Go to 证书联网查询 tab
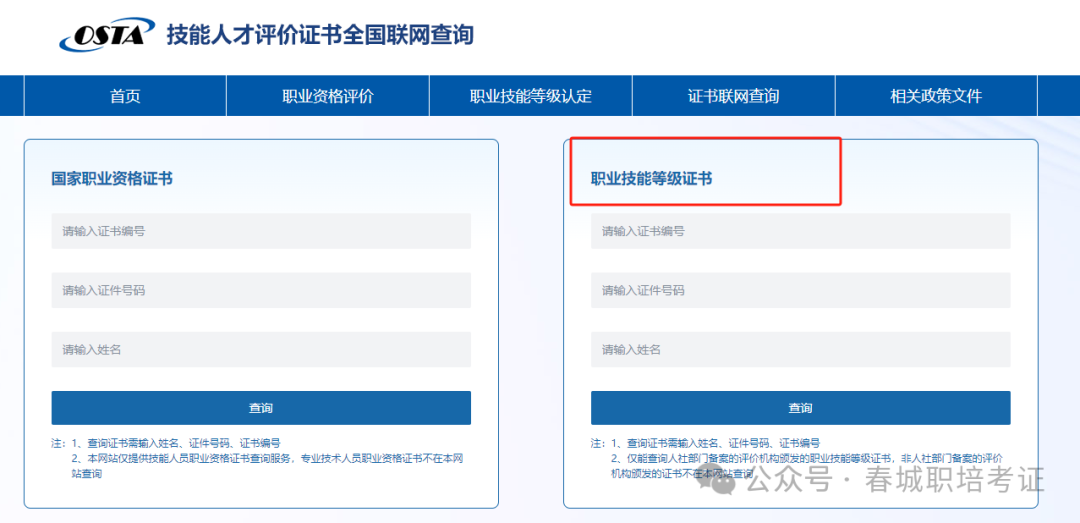The height and width of the screenshot is (523, 1080). click(734, 96)
